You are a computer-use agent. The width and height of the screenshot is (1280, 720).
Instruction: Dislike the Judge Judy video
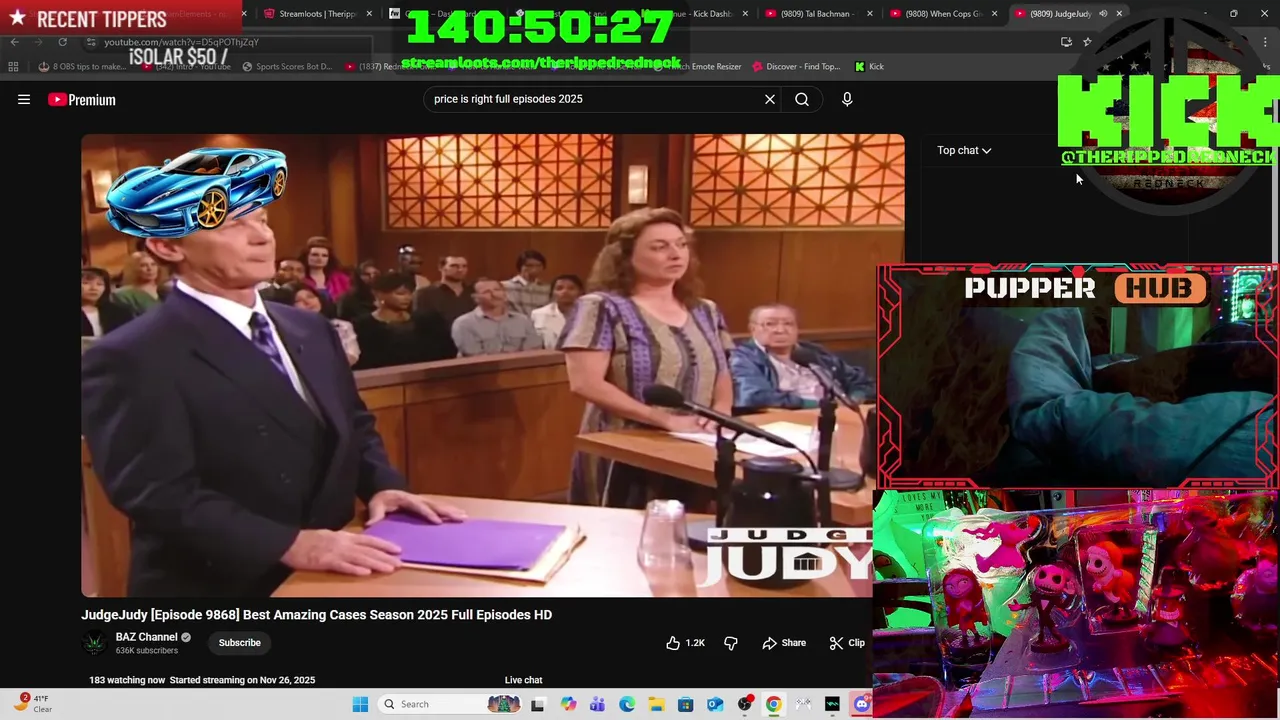(731, 643)
